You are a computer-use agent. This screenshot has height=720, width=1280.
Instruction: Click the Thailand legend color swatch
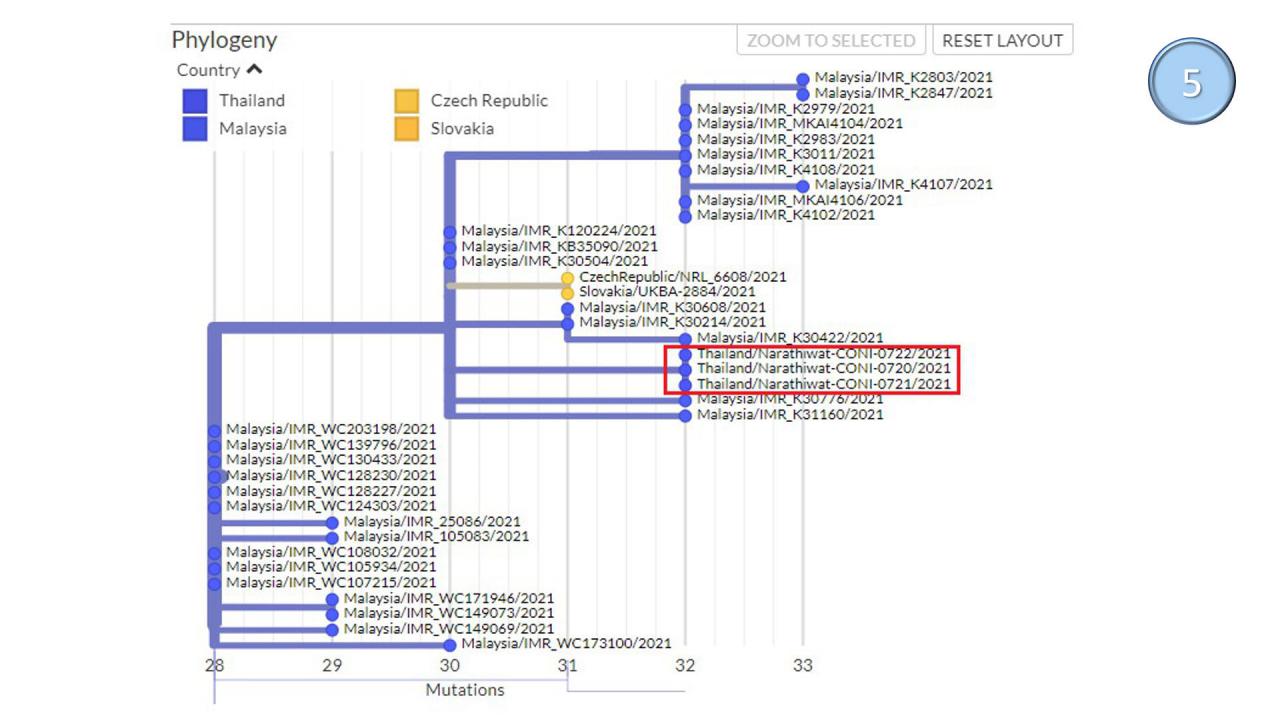coord(195,101)
